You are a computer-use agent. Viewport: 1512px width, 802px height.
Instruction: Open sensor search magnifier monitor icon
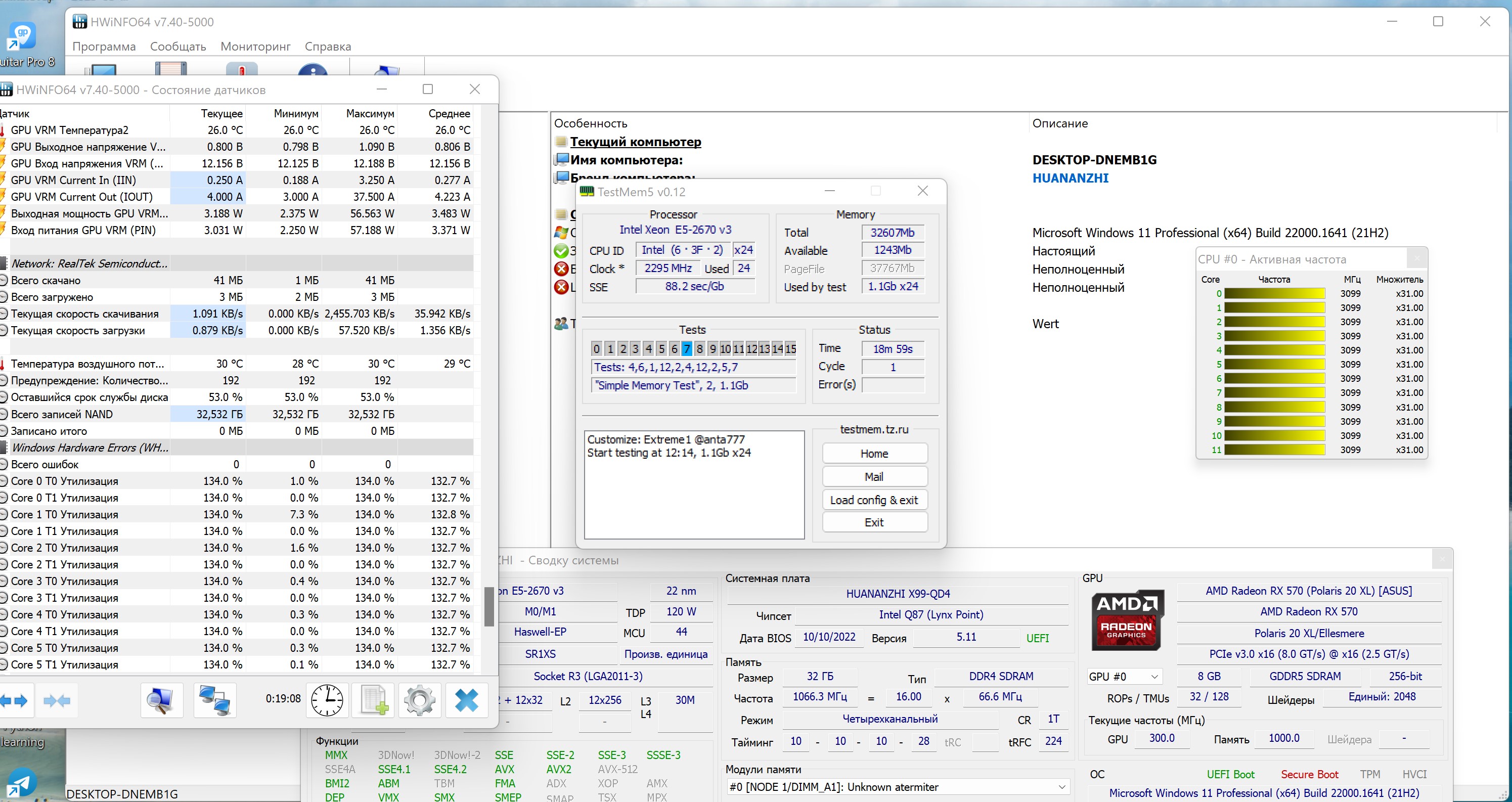[161, 700]
